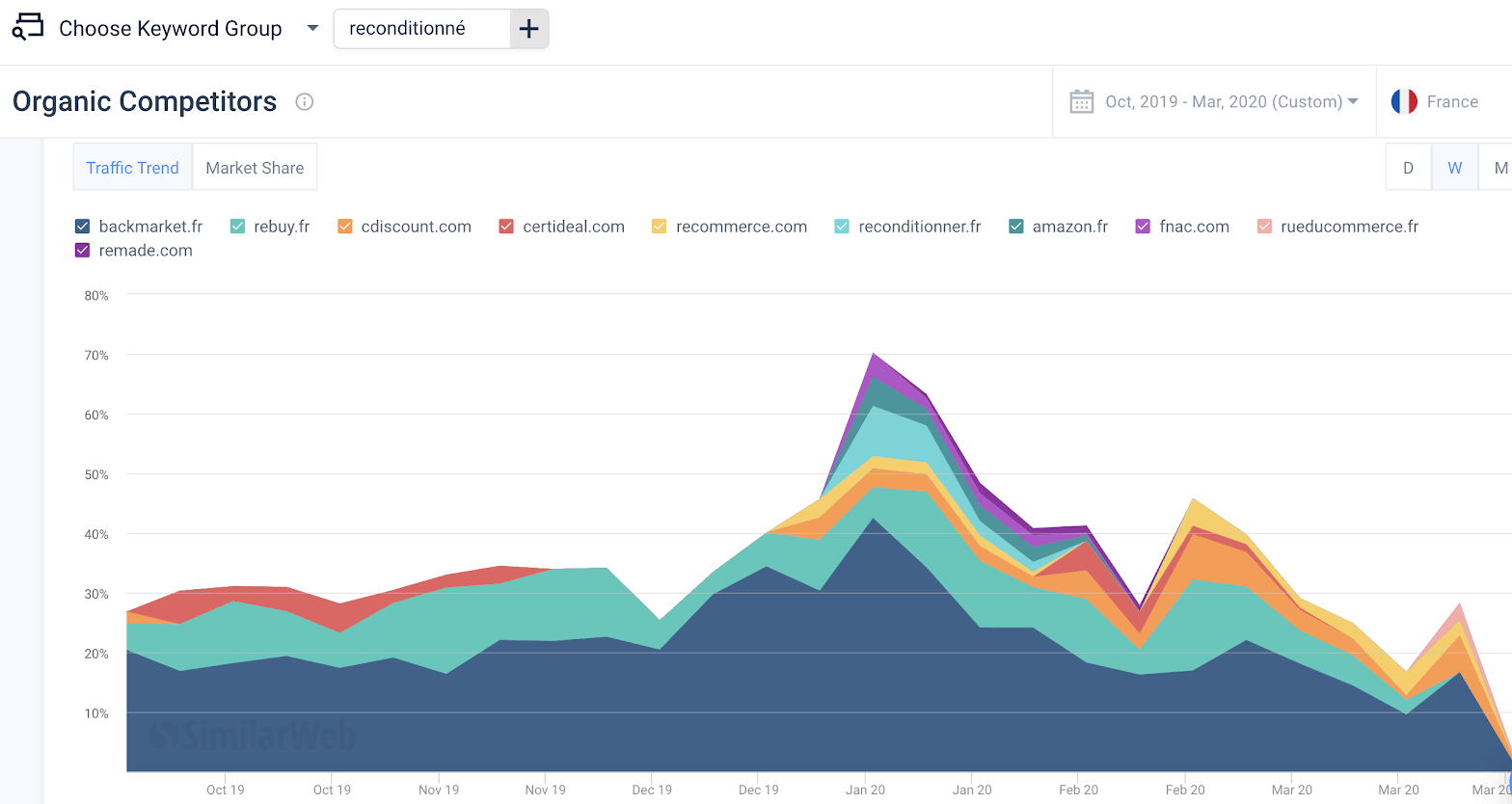Open the Organic Competitors info tooltip icon
This screenshot has height=804, width=1512.
(305, 102)
